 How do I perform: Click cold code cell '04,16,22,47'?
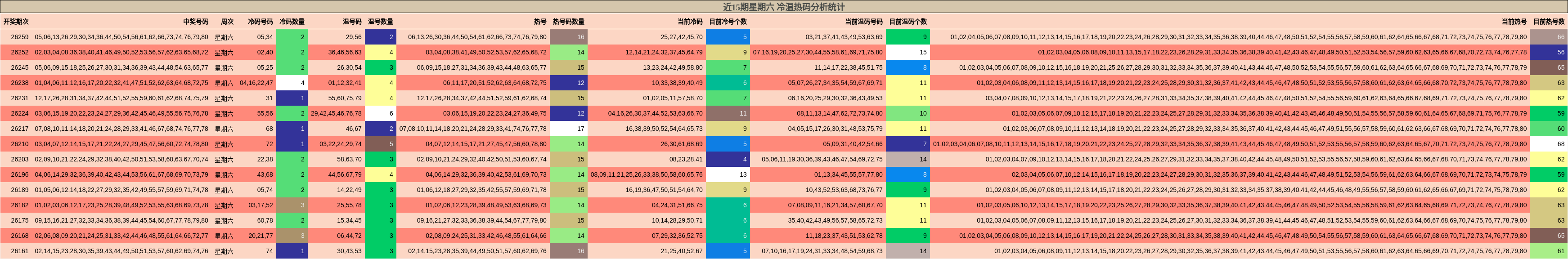point(256,83)
